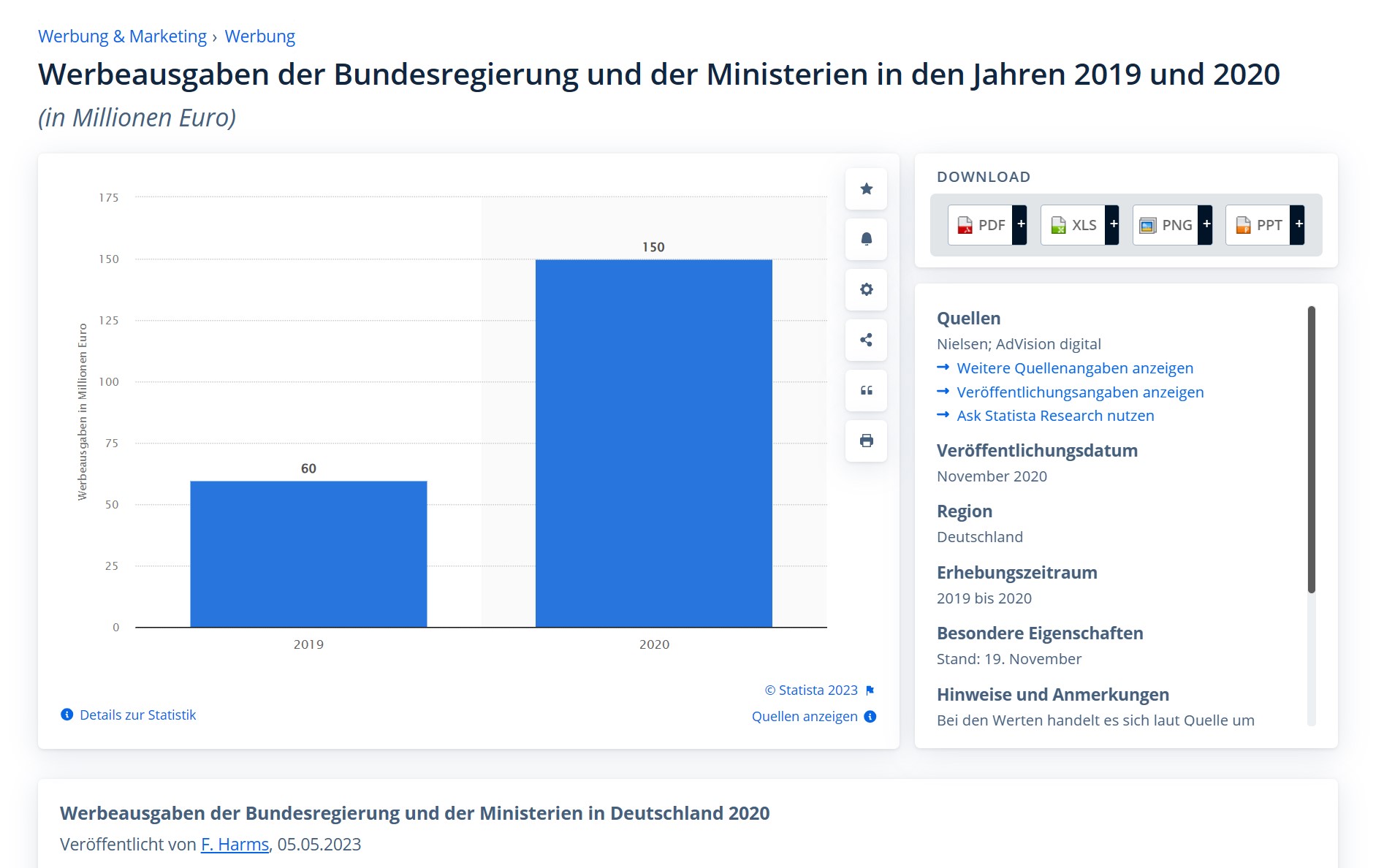Open Werbung & Marketing breadcrumb
Image resolution: width=1384 pixels, height=868 pixels.
coord(122,37)
